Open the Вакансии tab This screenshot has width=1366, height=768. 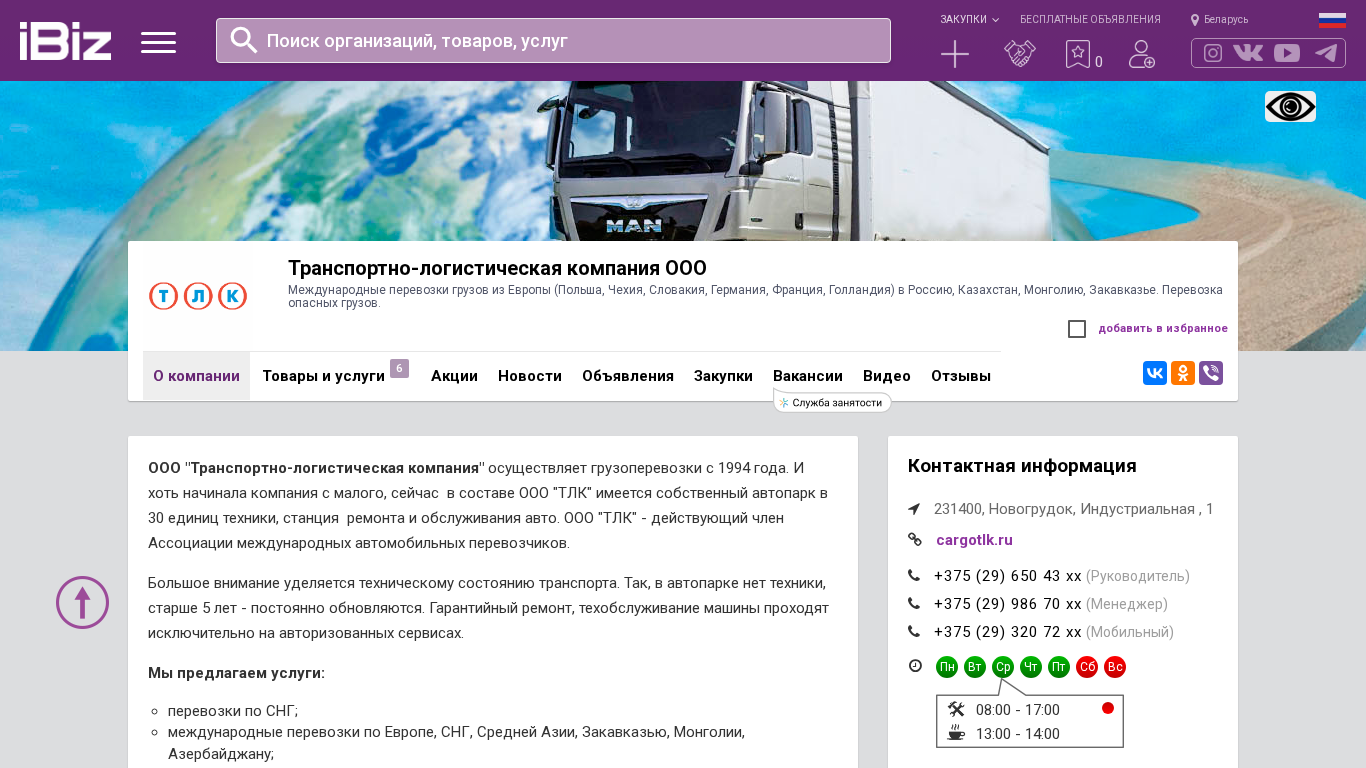coord(808,376)
